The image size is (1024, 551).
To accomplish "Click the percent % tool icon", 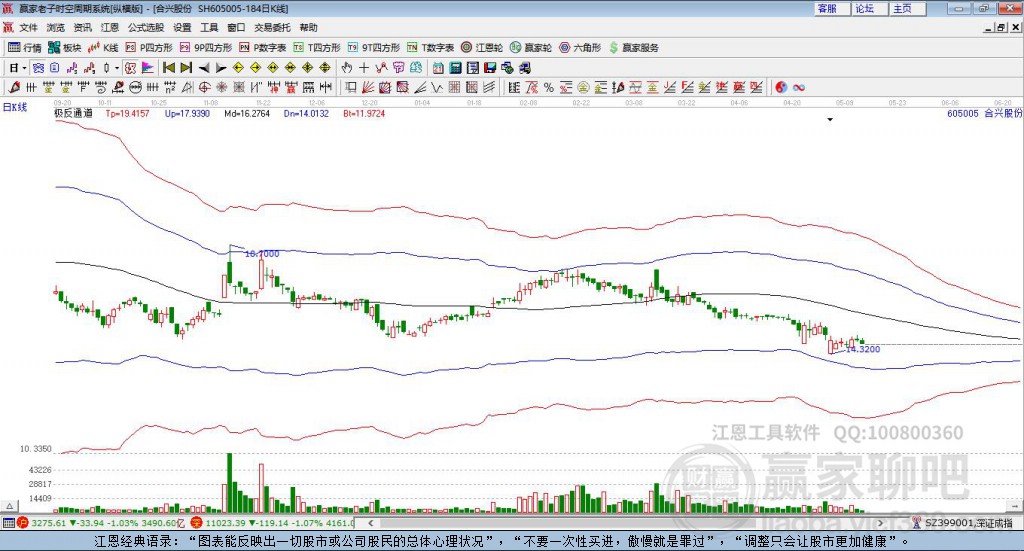I will tap(549, 87).
